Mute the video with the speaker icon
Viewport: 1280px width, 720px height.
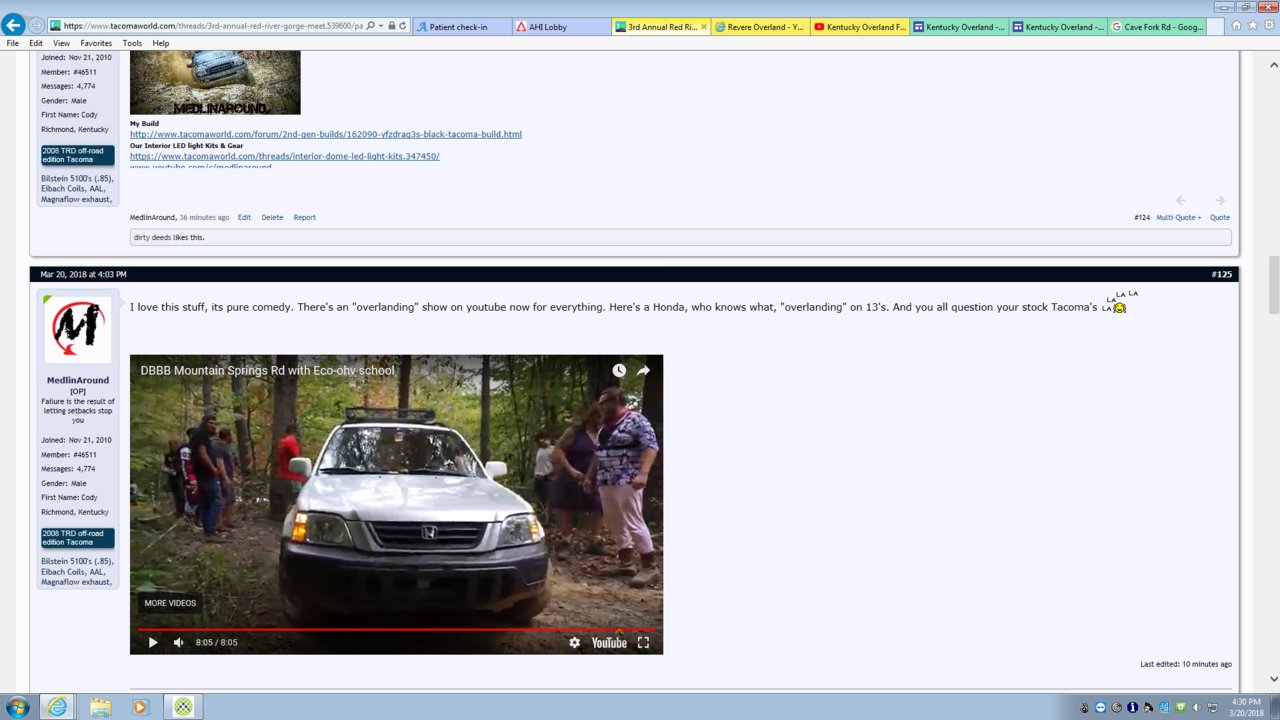[179, 642]
